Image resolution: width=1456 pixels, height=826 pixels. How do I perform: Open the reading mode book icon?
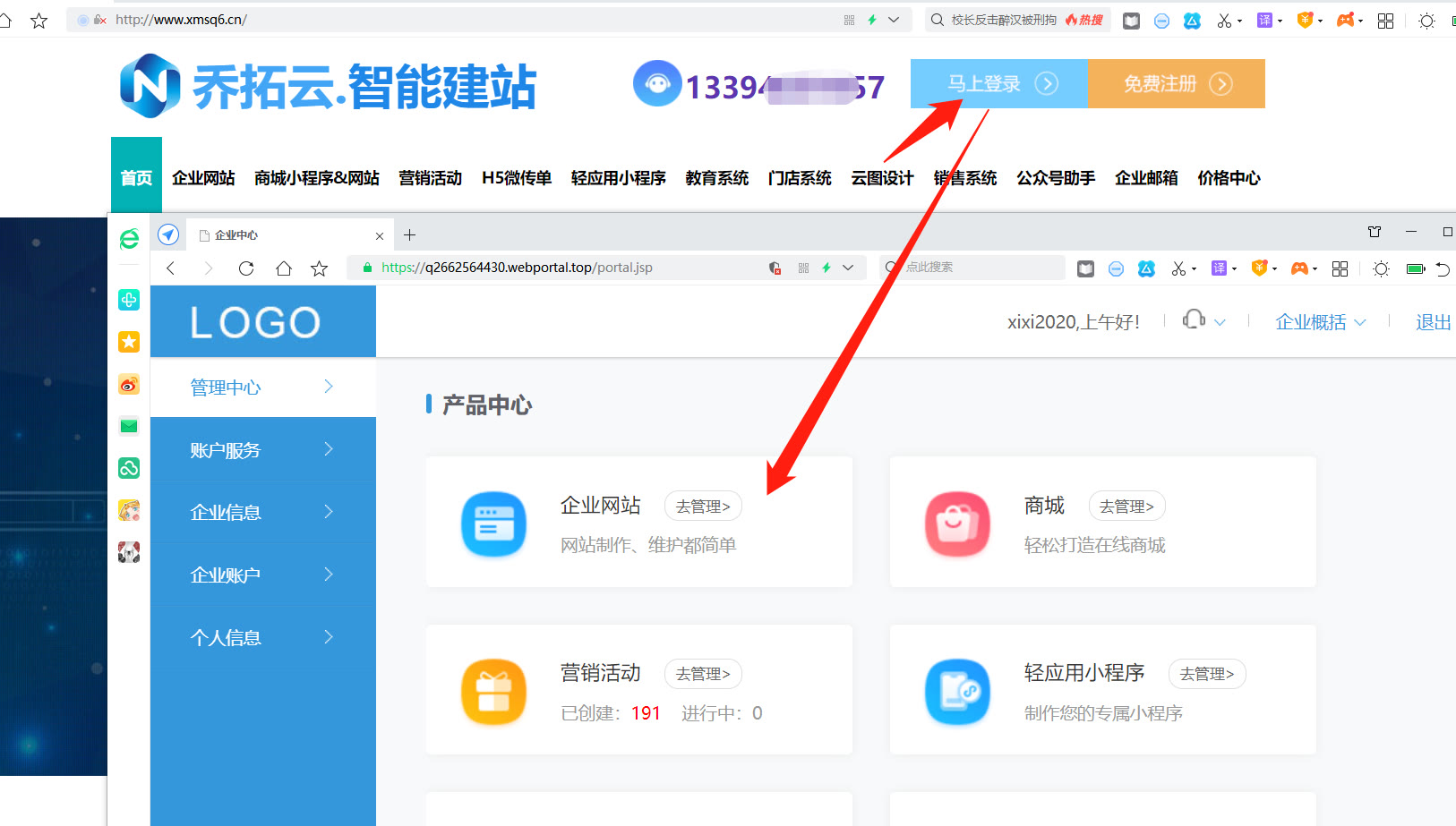[1132, 20]
